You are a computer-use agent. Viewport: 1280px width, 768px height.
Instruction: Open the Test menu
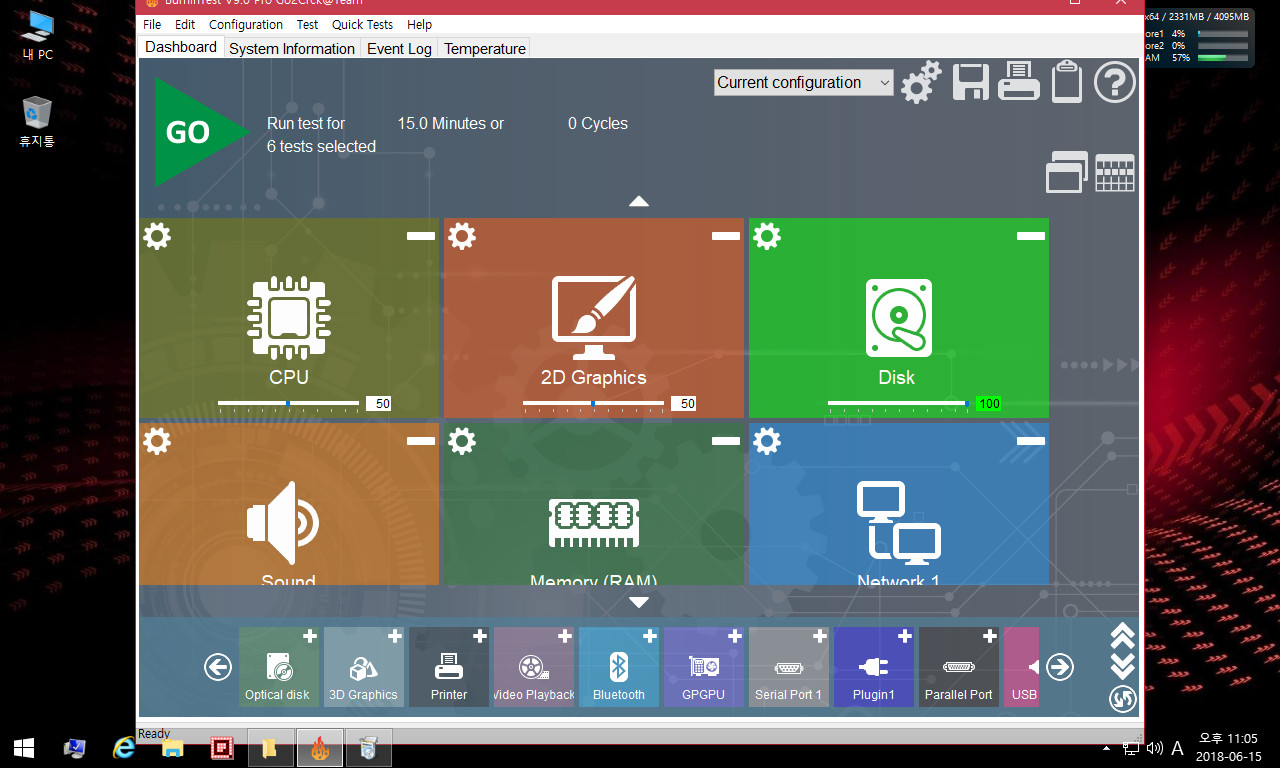click(x=308, y=24)
